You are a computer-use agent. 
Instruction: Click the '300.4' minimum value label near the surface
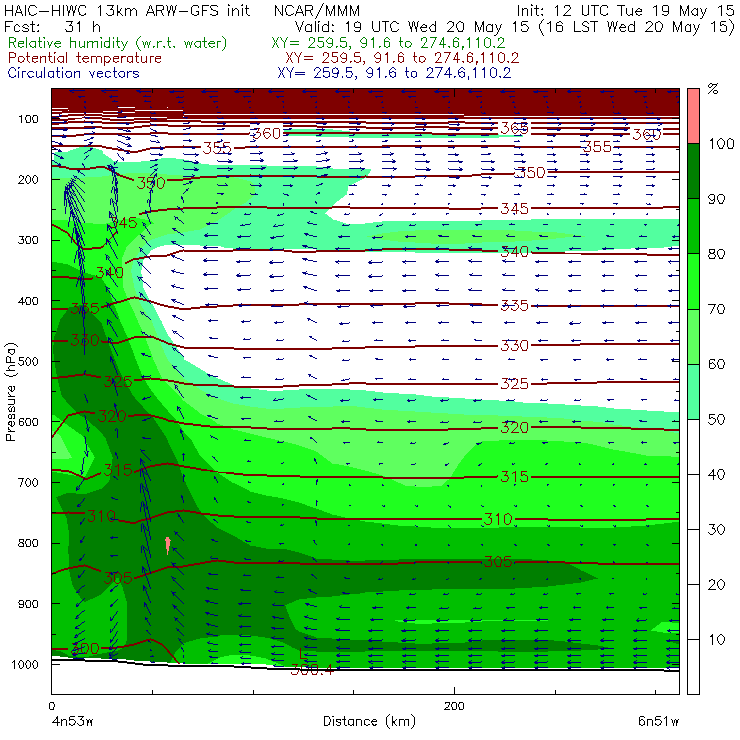(x=312, y=670)
